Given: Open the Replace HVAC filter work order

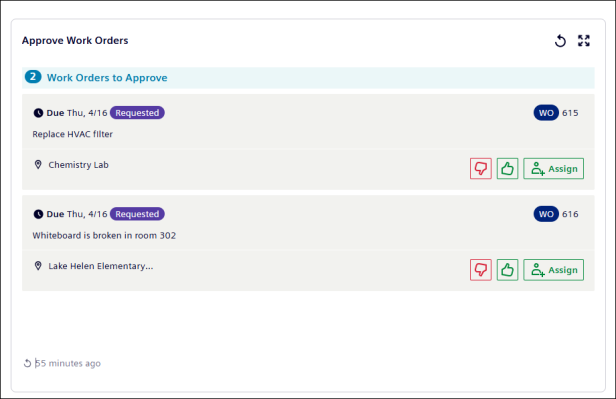Looking at the screenshot, I should (73, 134).
